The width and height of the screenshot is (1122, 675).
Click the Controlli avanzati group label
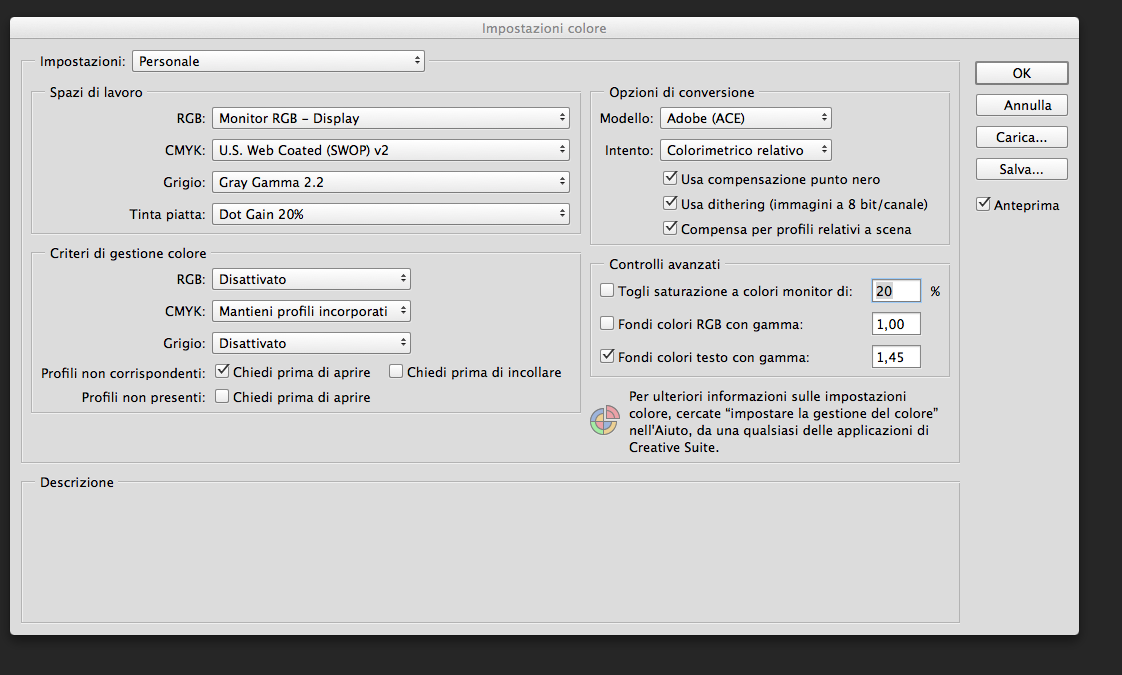click(x=665, y=264)
